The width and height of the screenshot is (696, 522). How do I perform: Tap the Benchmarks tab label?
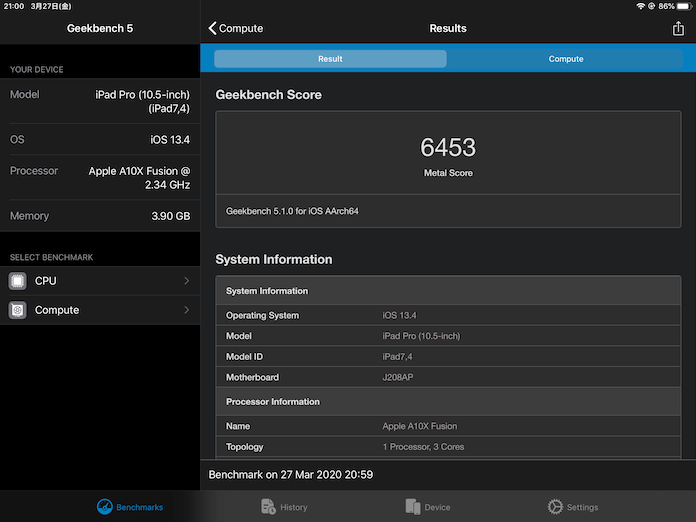pos(139,507)
